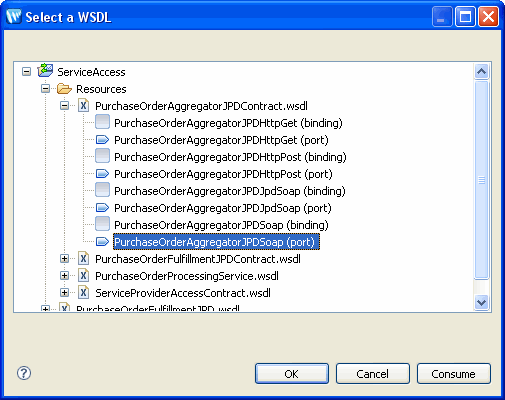The width and height of the screenshot is (505, 400).
Task: Click the tree scrollbar down arrow
Action: (x=481, y=303)
